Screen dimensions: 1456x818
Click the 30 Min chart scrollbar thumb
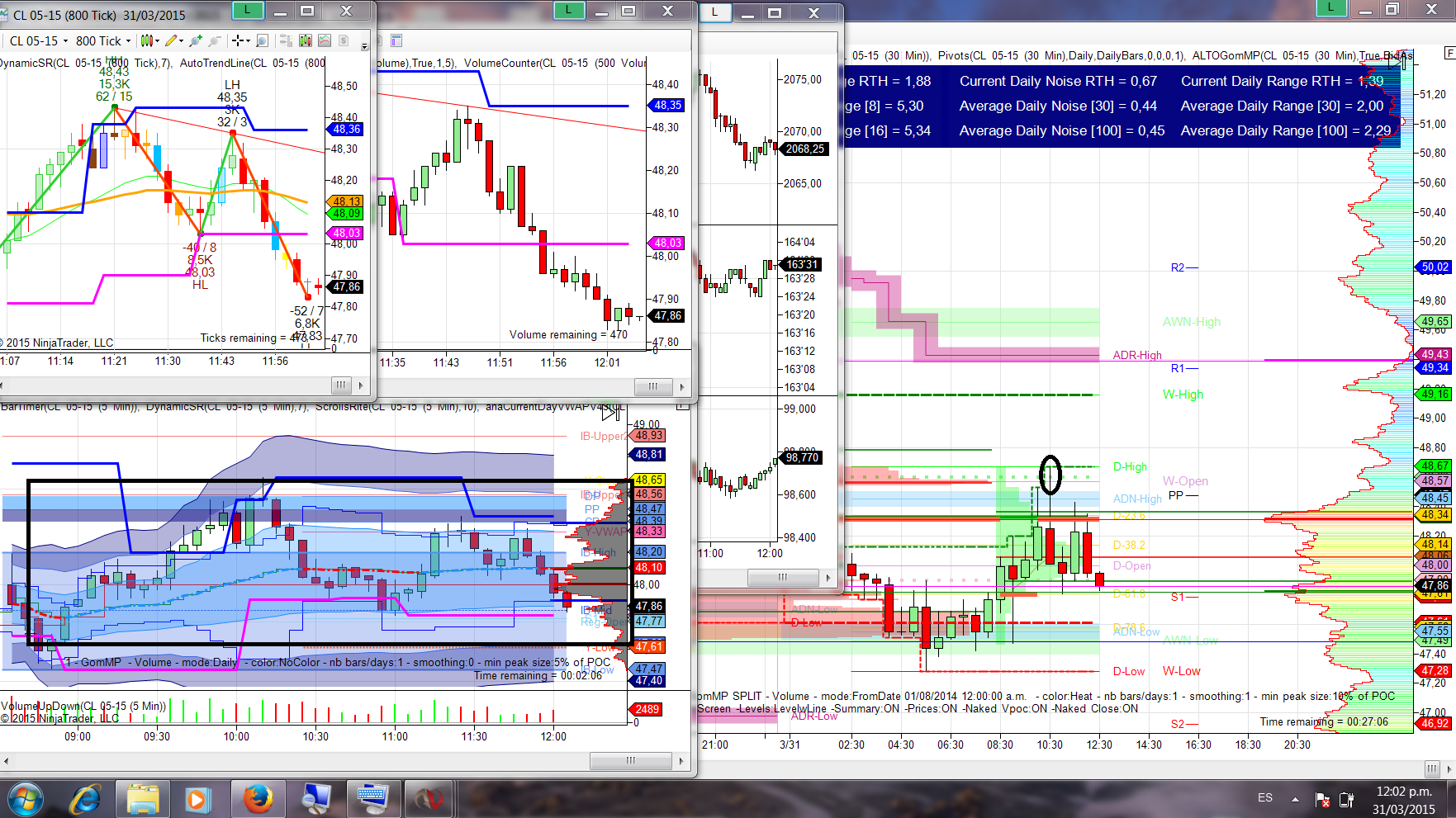click(x=1432, y=768)
